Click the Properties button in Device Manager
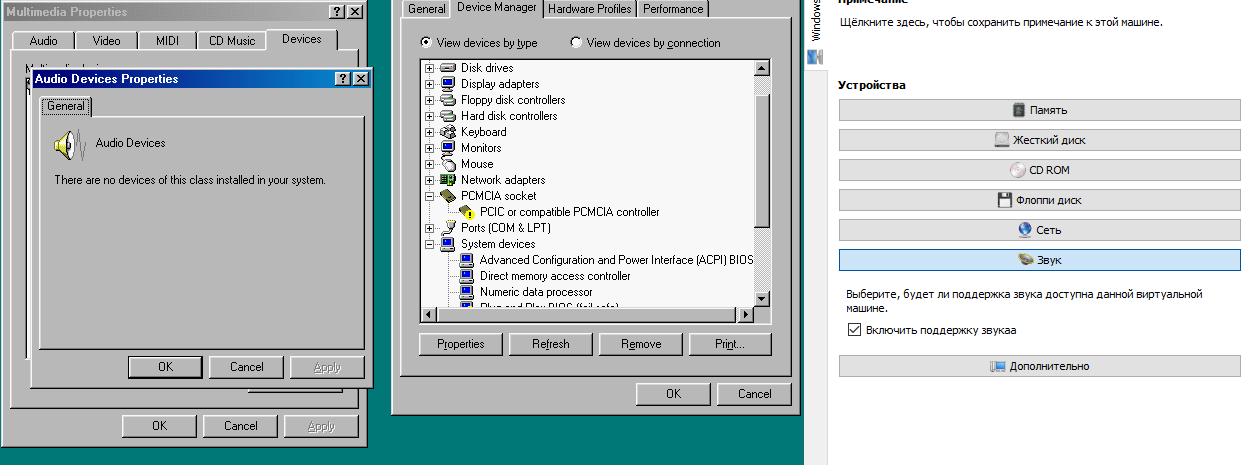The height and width of the screenshot is (465, 1252). tap(461, 344)
